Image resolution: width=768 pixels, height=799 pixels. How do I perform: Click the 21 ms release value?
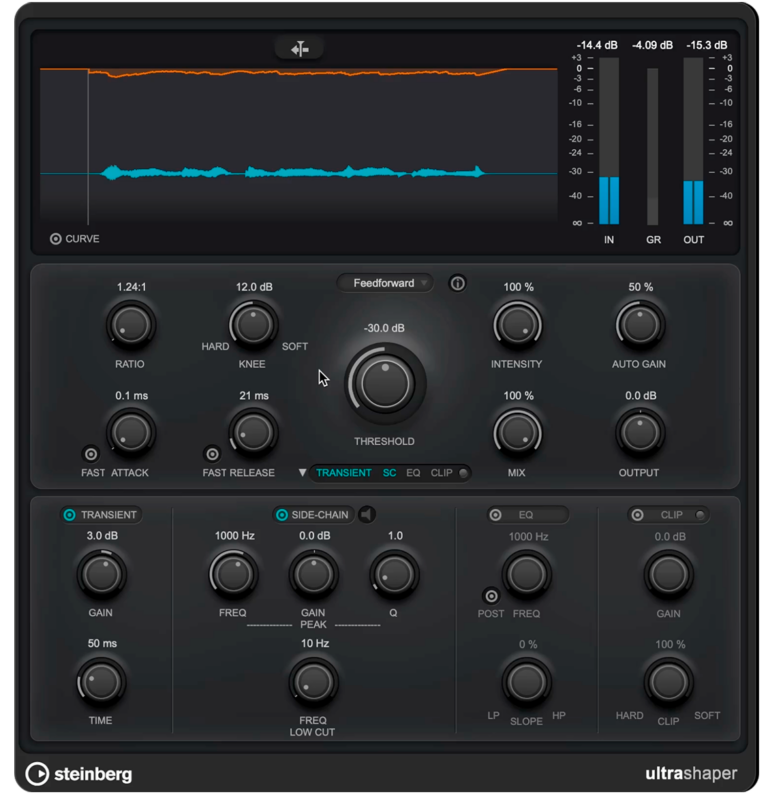pos(254,395)
